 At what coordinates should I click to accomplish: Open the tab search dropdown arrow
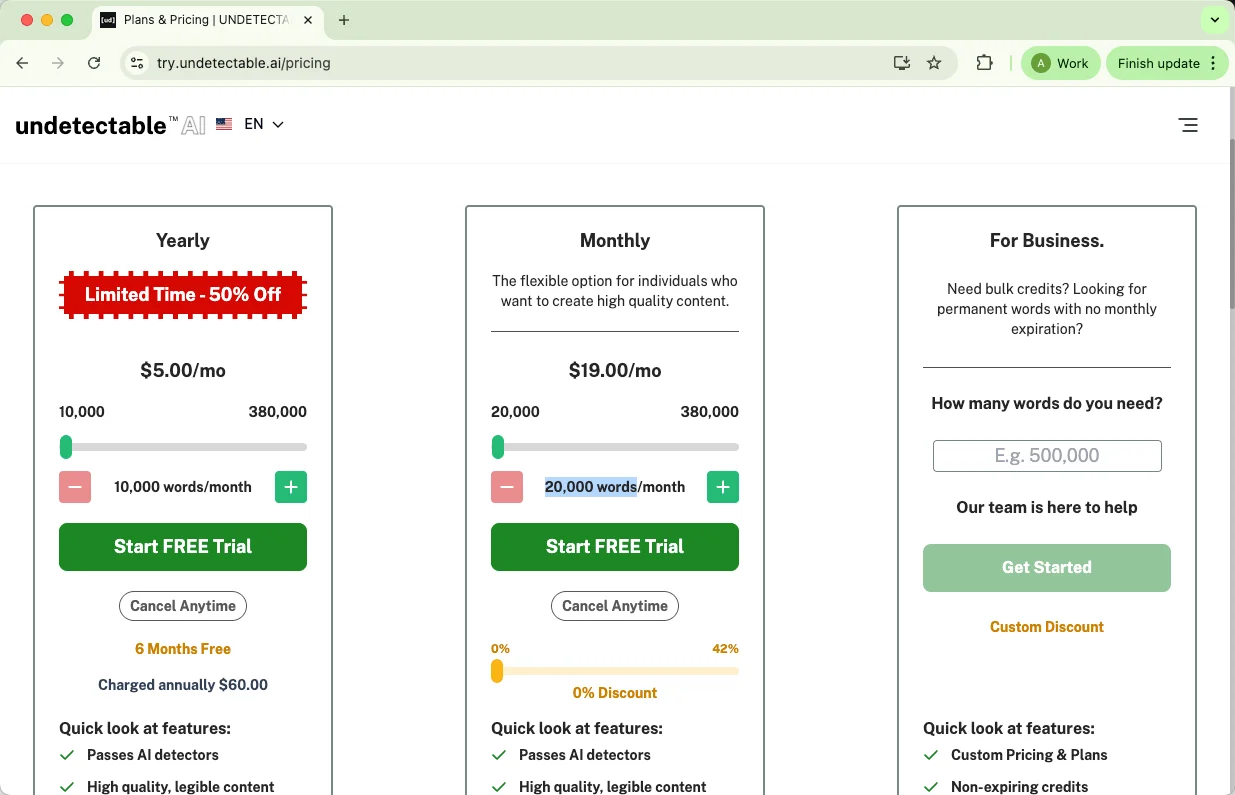(x=1214, y=20)
